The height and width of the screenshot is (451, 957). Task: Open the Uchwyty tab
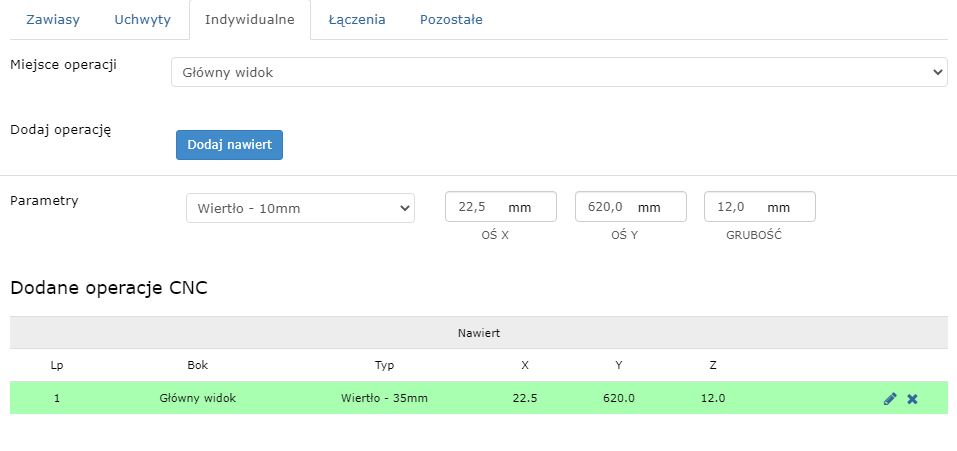coord(142,20)
